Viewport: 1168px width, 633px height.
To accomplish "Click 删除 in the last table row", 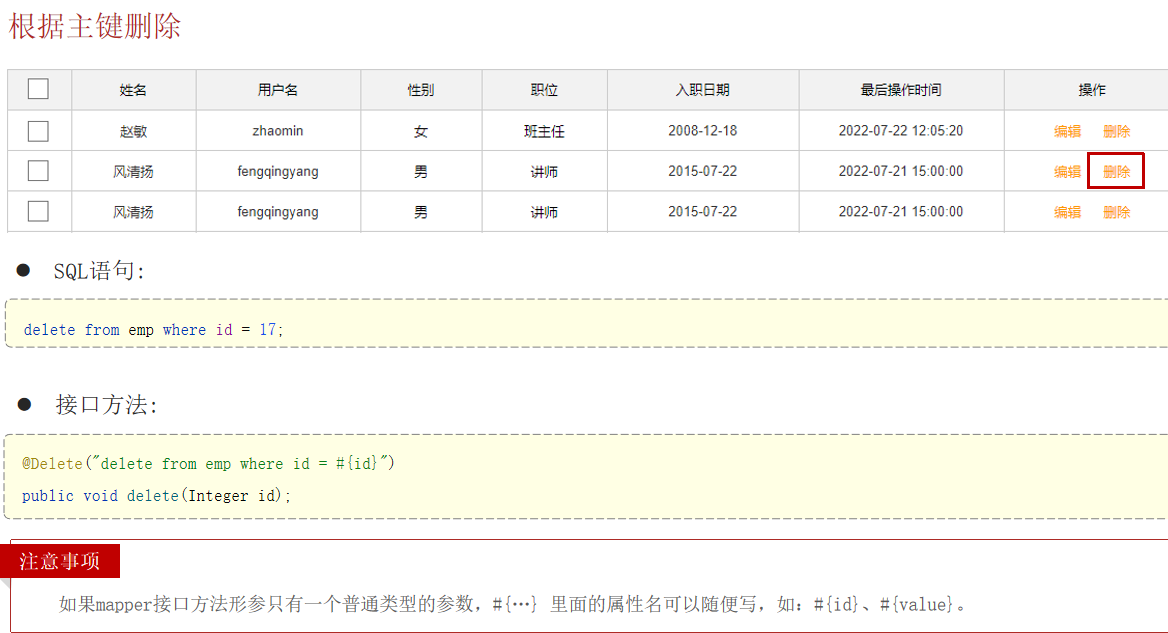I will pyautogui.click(x=1116, y=211).
